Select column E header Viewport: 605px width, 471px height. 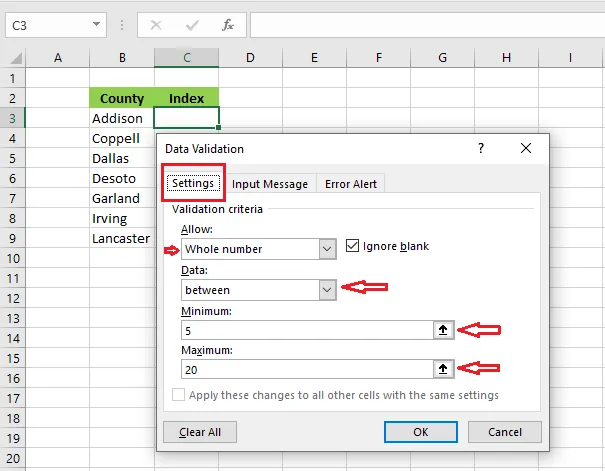[314, 58]
